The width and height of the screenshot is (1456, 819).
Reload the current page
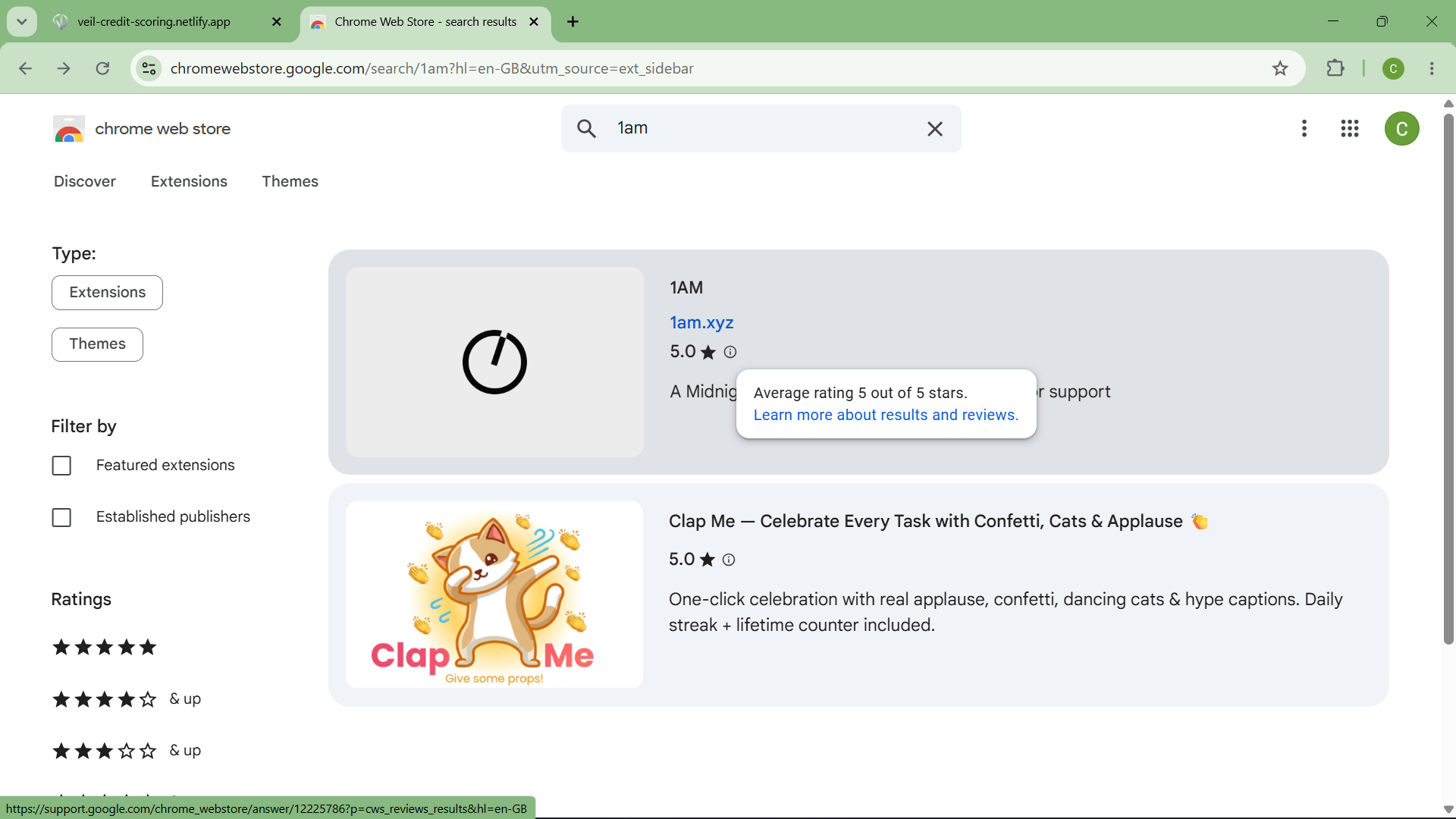pos(103,69)
